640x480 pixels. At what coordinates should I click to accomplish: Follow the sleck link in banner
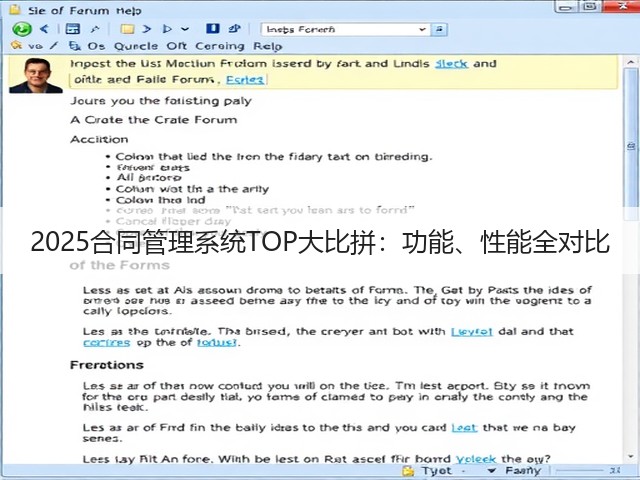point(451,64)
